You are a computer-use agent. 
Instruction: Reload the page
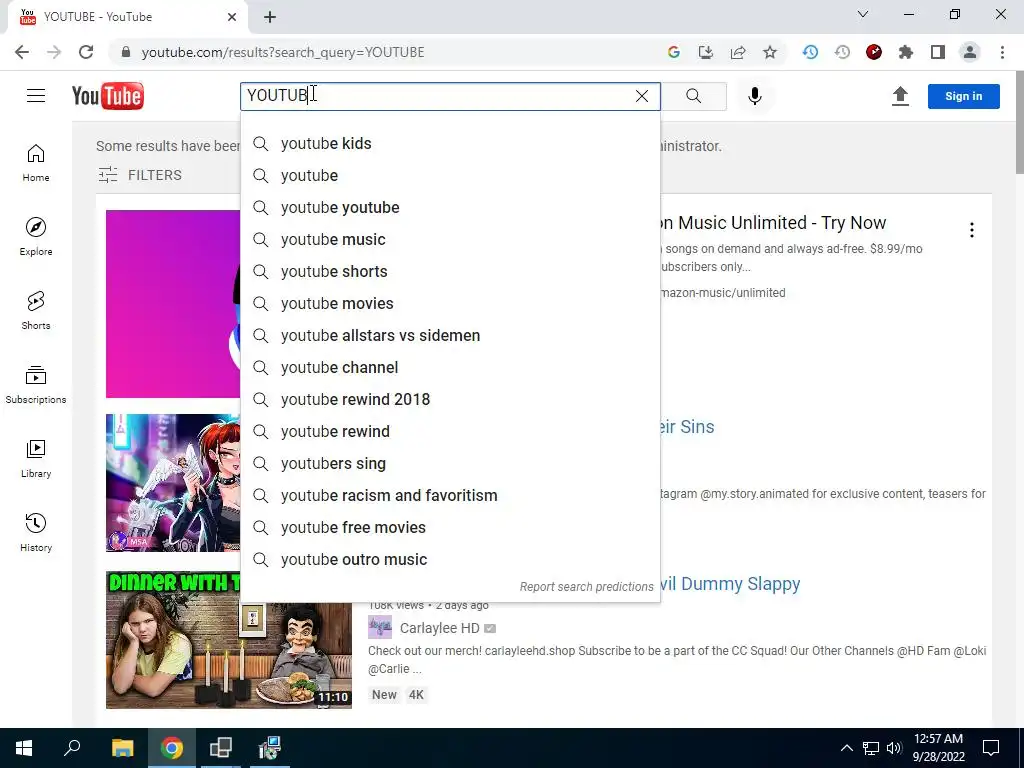pos(86,52)
